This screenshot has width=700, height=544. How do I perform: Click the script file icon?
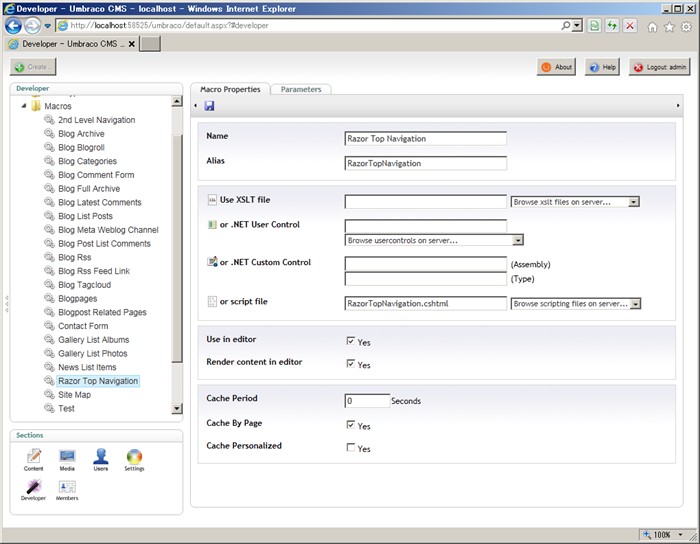pyautogui.click(x=212, y=302)
